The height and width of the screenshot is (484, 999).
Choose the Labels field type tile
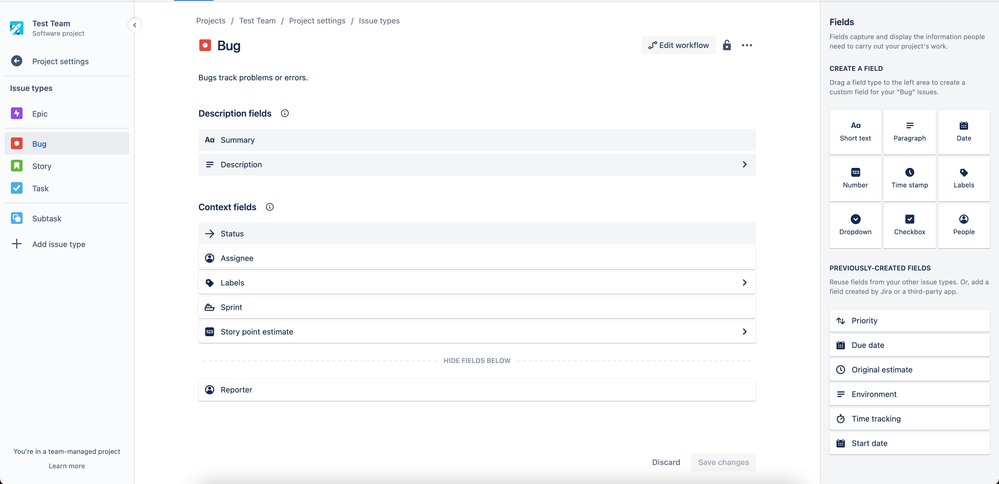pyautogui.click(x=963, y=179)
